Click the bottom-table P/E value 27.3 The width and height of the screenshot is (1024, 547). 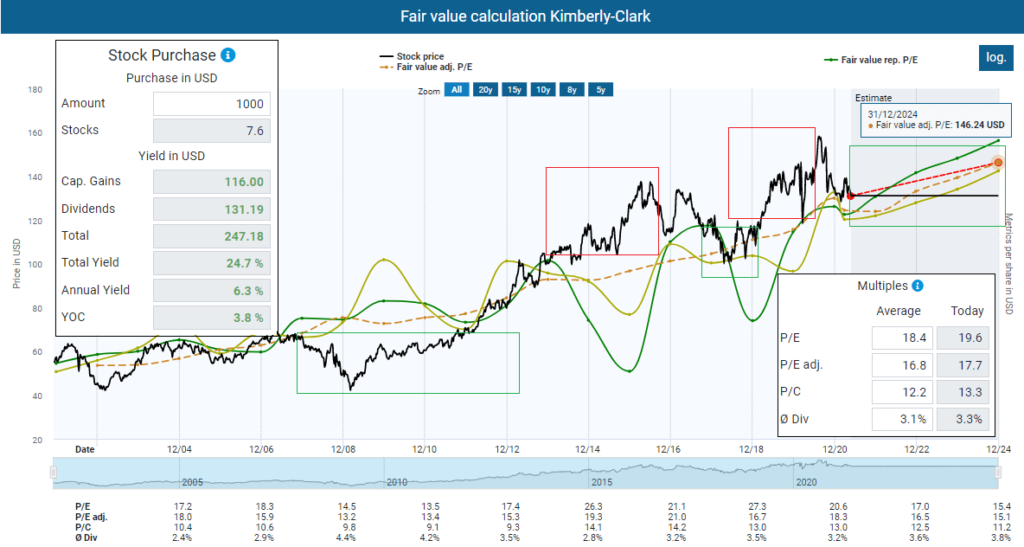tap(757, 507)
